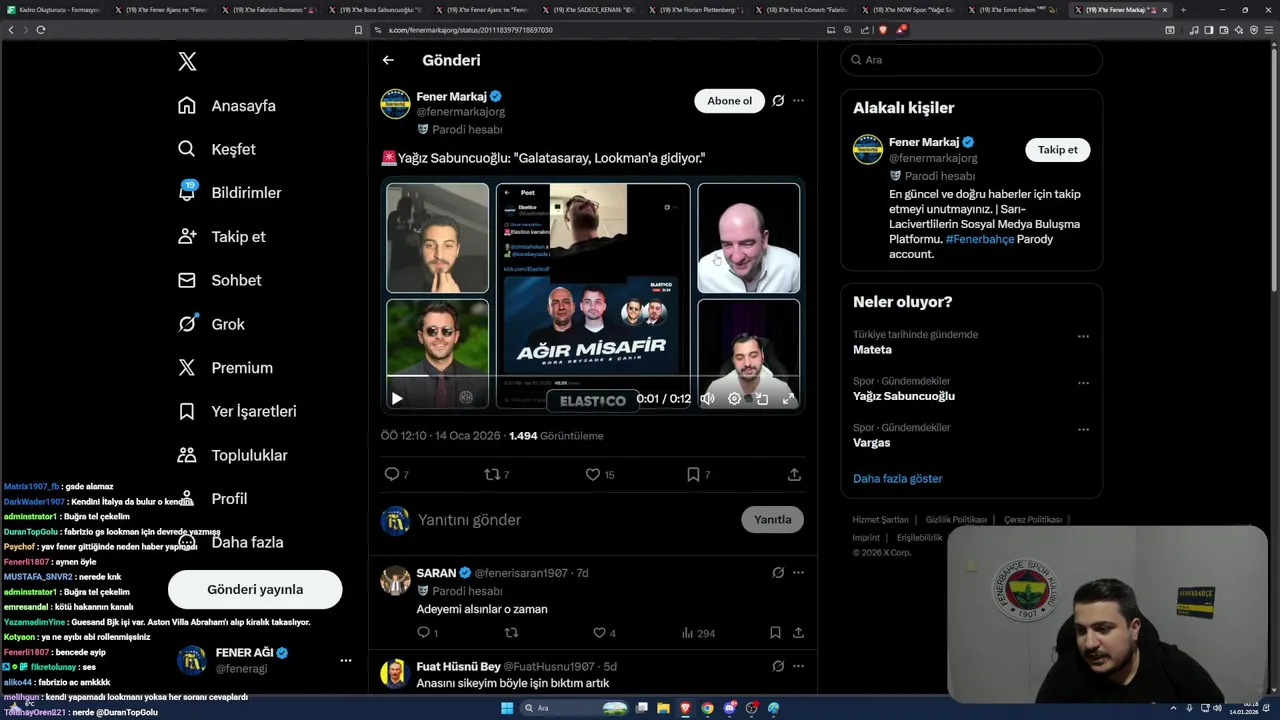
Task: Follow Fener Markaj with Takip et
Action: pos(1057,150)
